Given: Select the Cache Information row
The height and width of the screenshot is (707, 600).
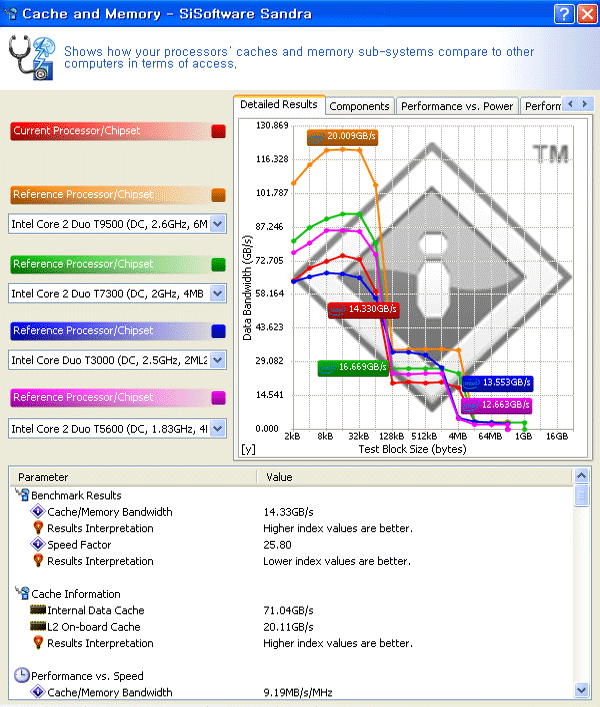Looking at the screenshot, I should [x=291, y=594].
